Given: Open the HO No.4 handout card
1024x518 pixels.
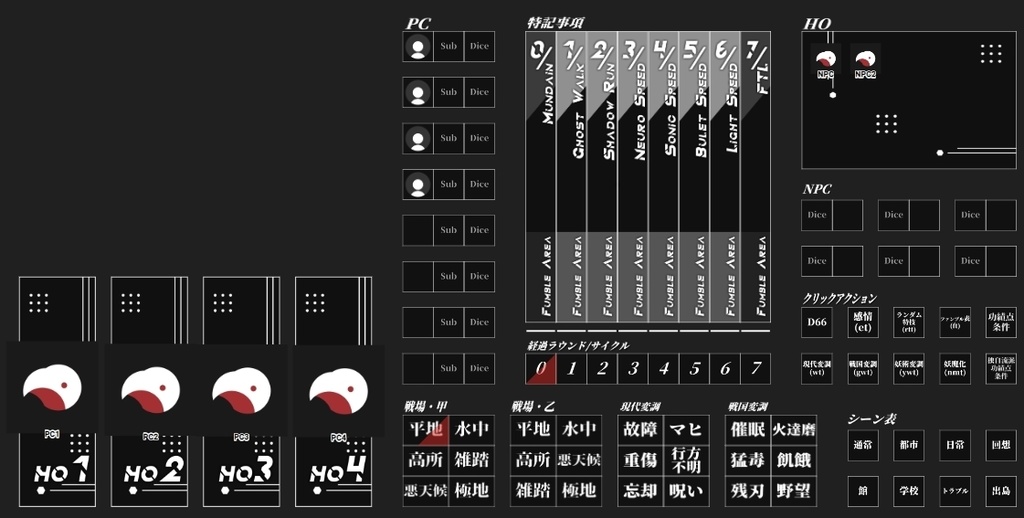Looking at the screenshot, I should (x=334, y=391).
